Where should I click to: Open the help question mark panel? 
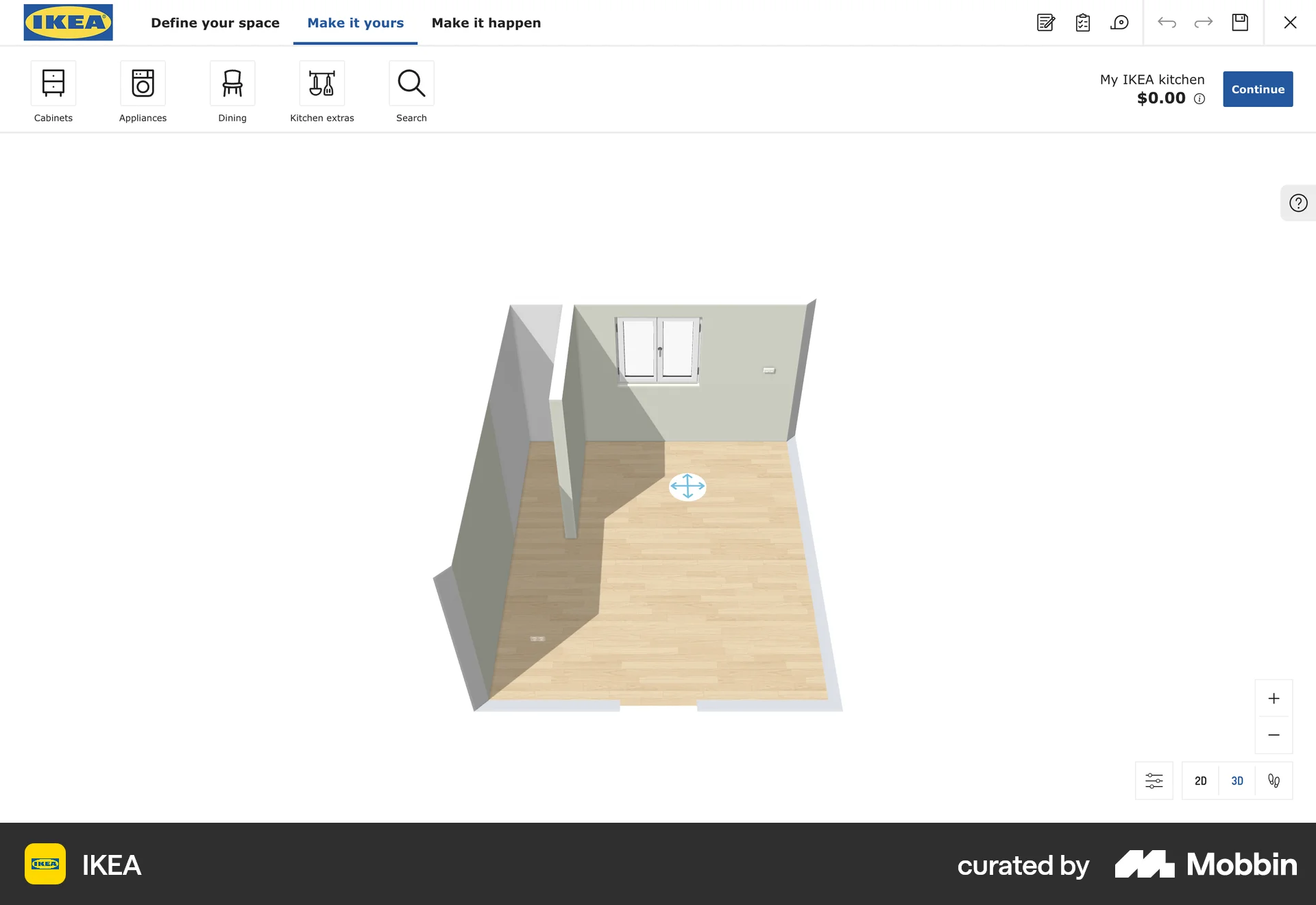tap(1297, 203)
